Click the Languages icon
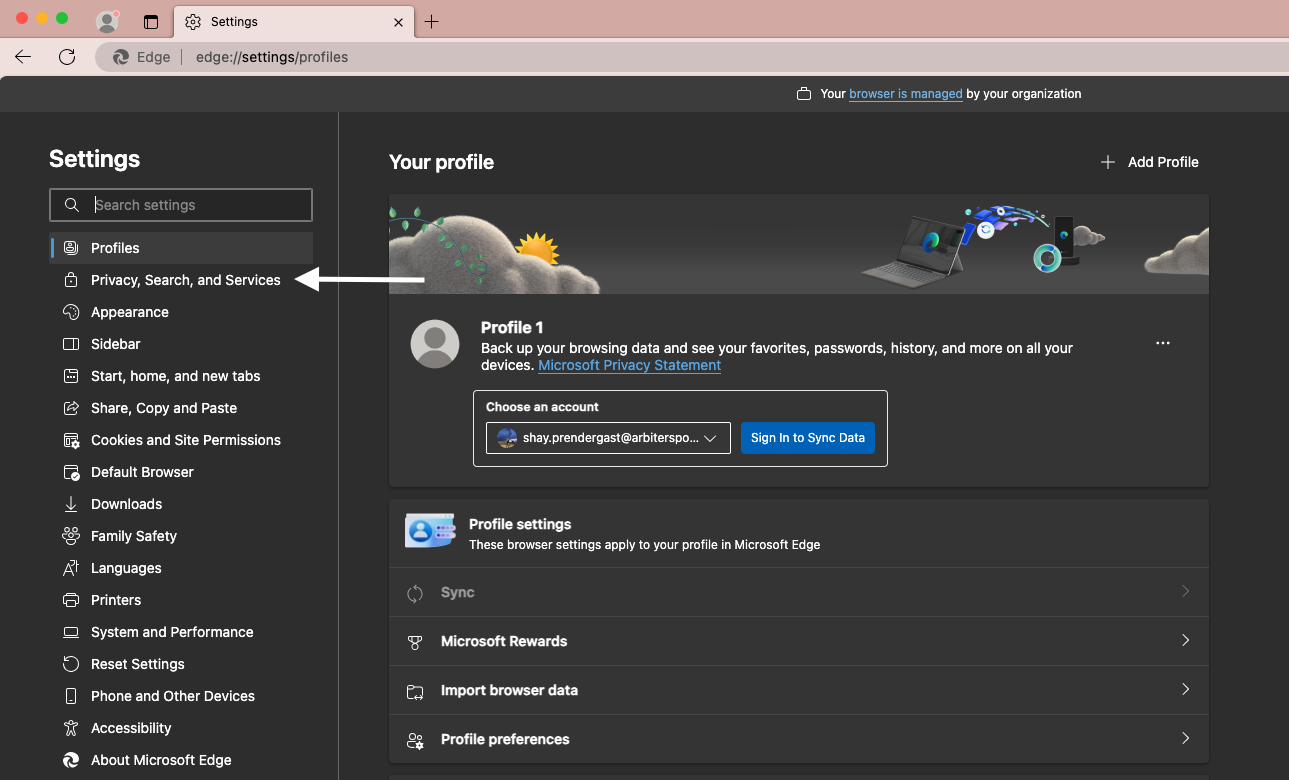Viewport: 1289px width, 780px height. coord(71,568)
